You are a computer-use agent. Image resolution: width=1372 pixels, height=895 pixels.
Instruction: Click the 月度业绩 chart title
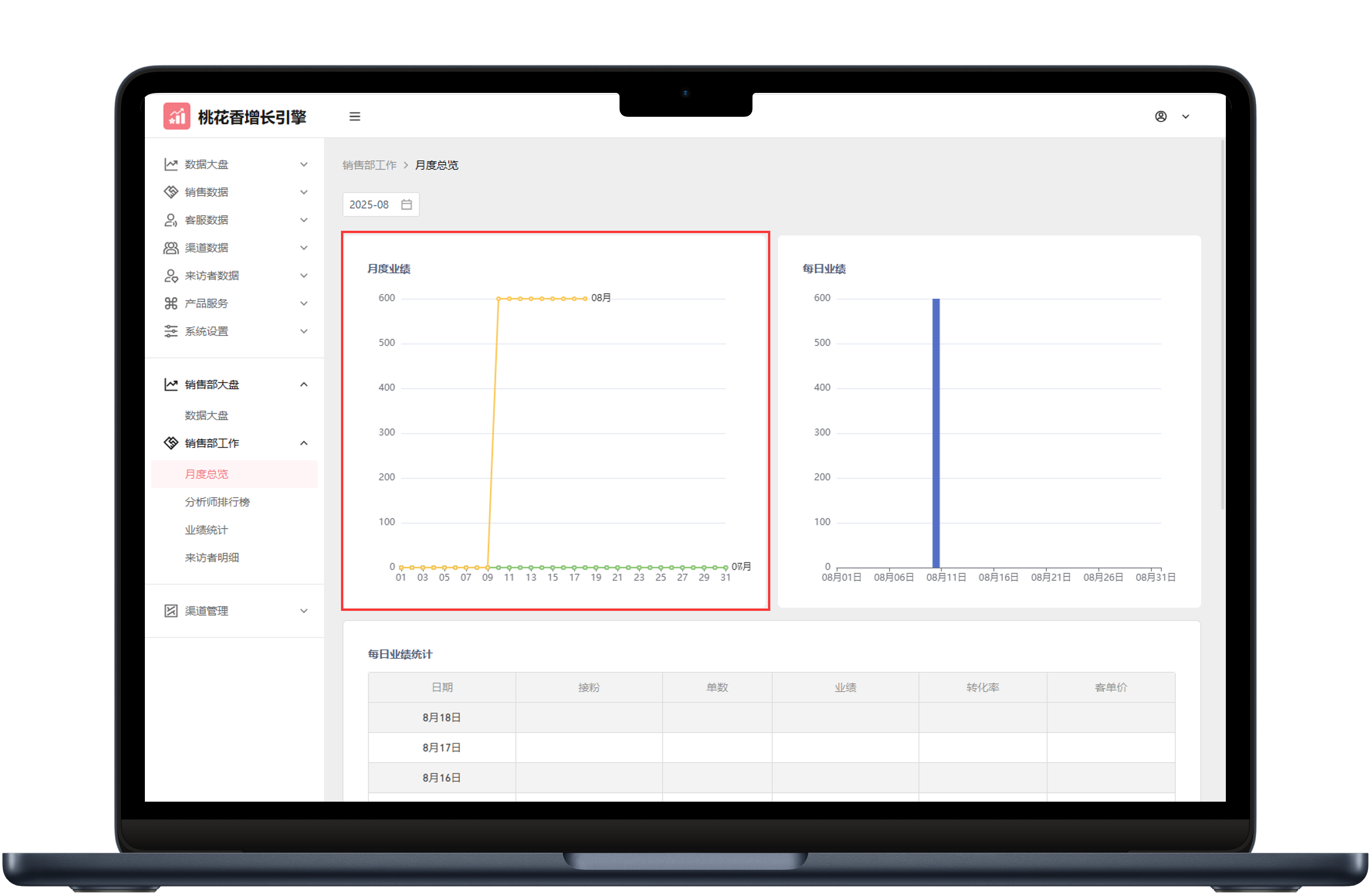389,269
